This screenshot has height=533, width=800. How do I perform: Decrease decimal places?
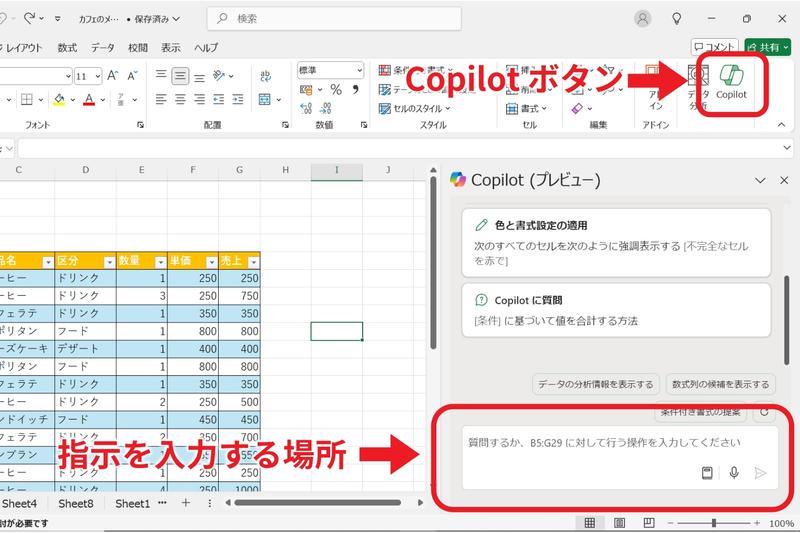click(x=326, y=108)
